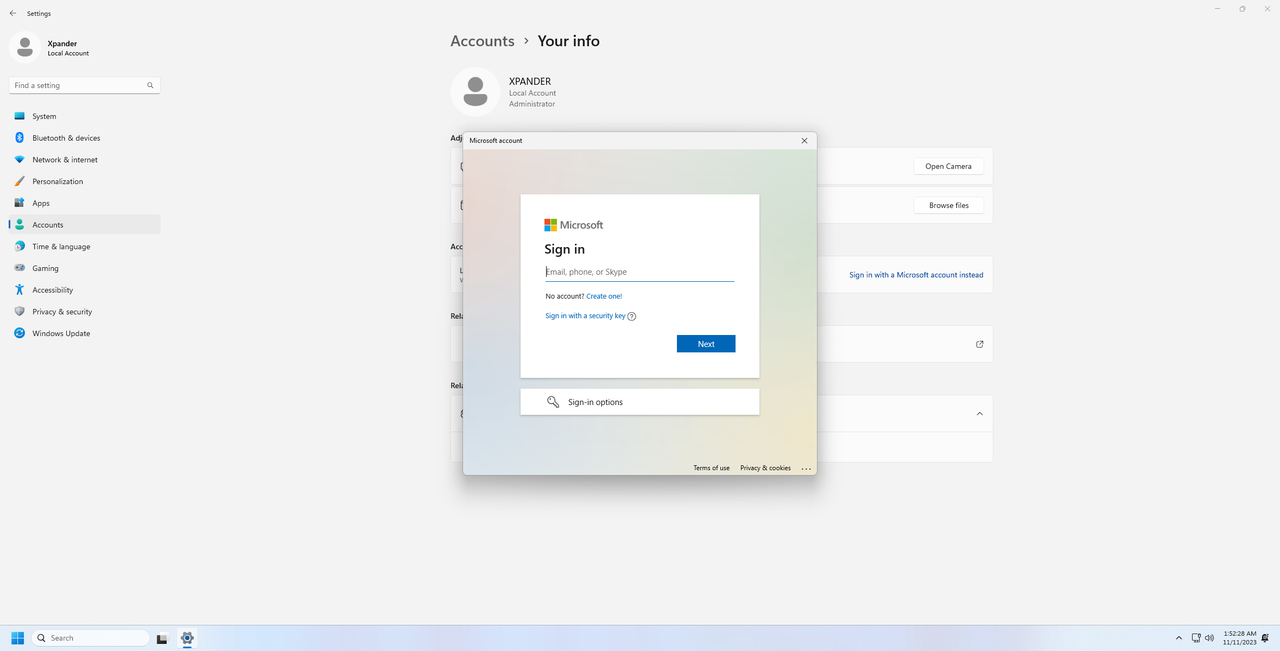Go to Accessibility settings
The image size is (1280, 651).
(84, 290)
